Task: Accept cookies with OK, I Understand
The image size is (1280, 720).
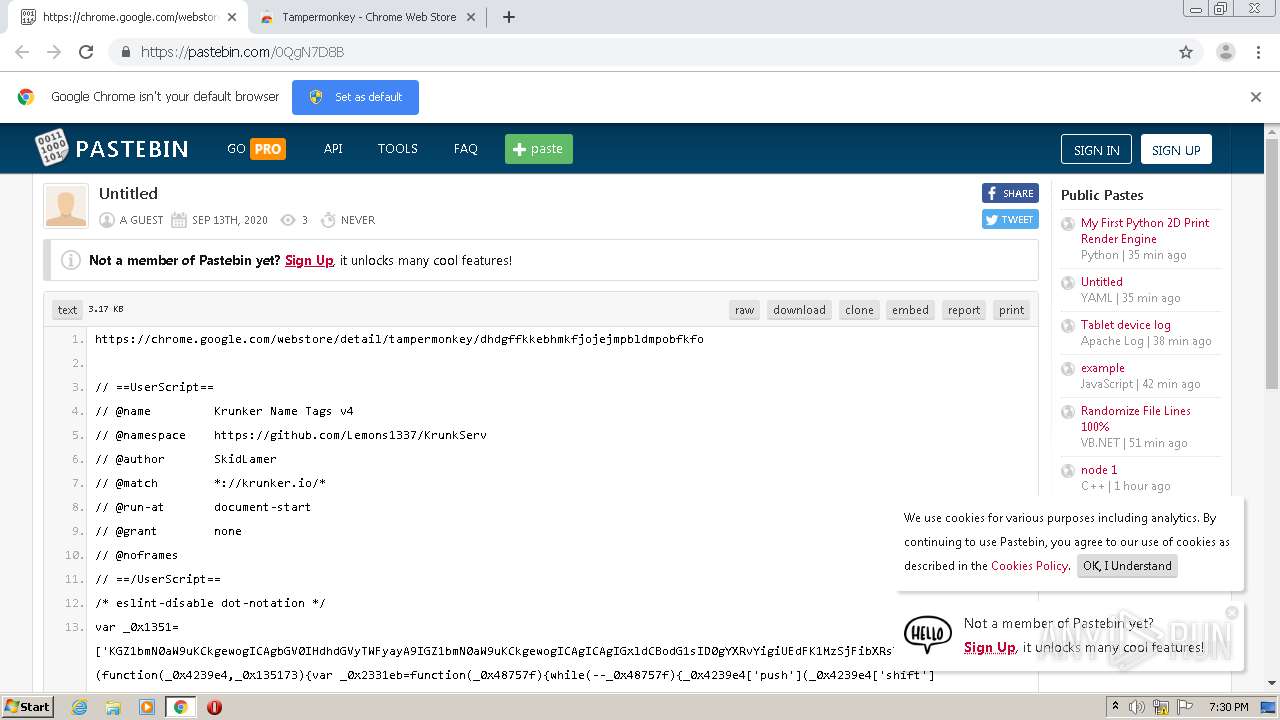Action: coord(1127,566)
